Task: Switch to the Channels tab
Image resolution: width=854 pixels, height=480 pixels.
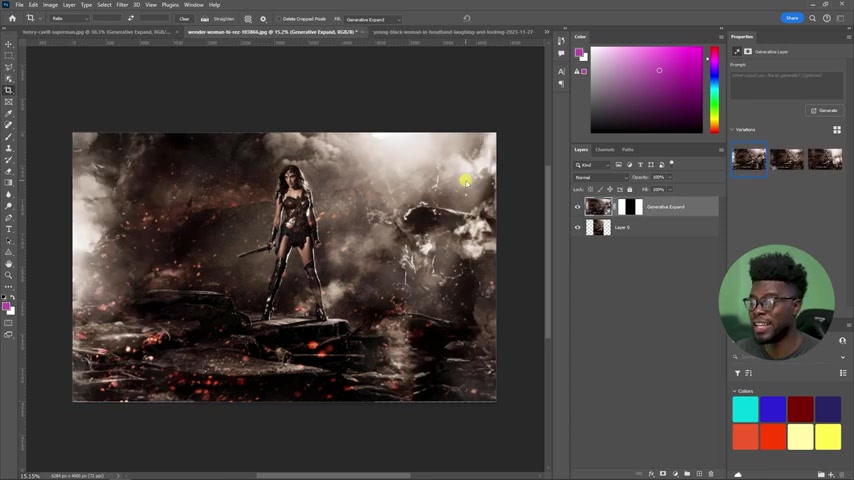Action: pyautogui.click(x=605, y=150)
